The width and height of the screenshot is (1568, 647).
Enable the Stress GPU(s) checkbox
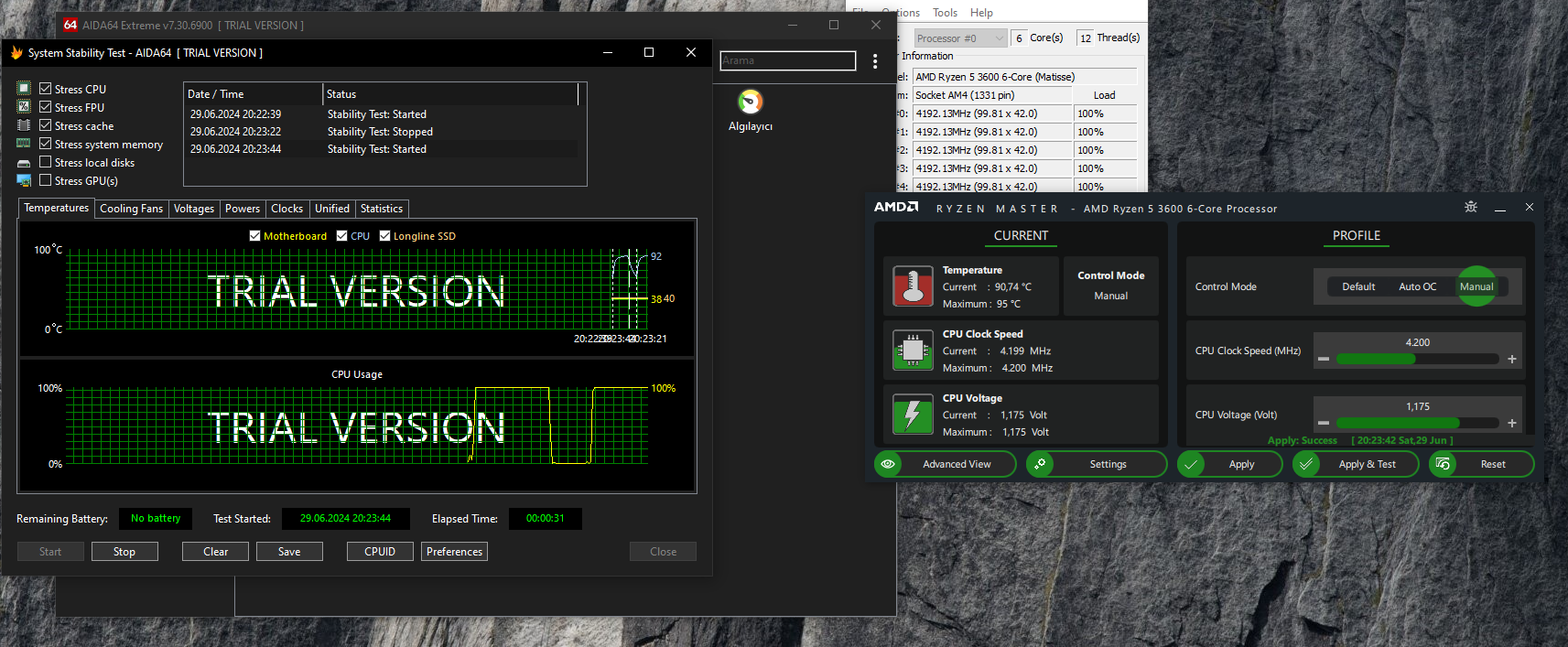45,180
